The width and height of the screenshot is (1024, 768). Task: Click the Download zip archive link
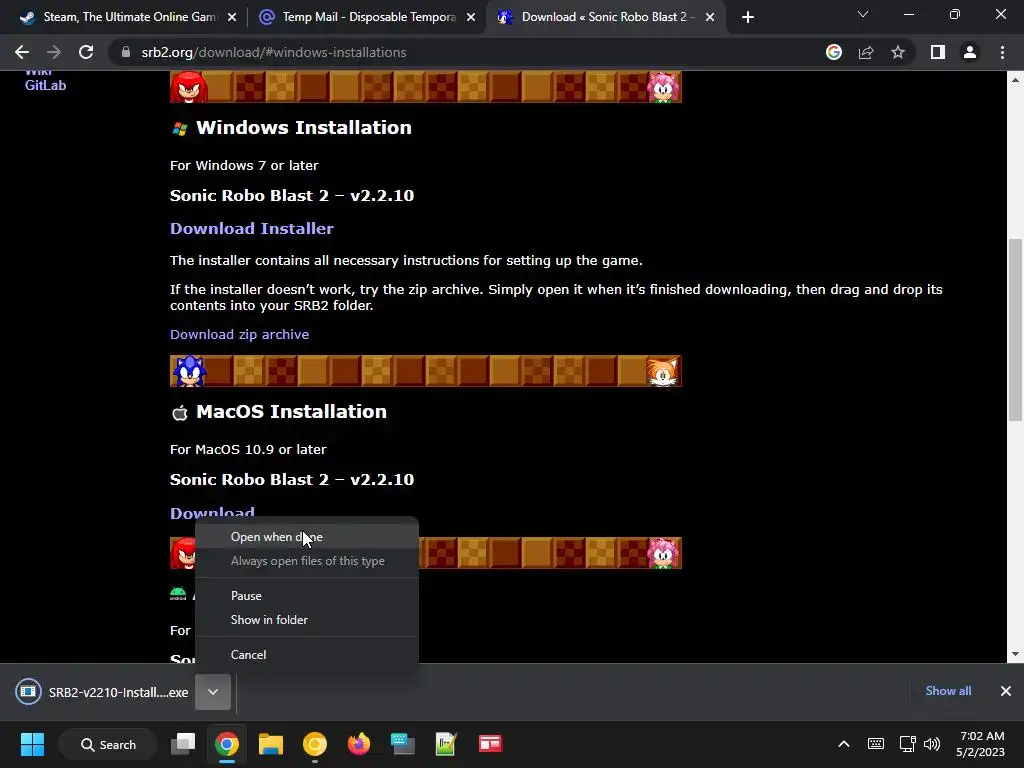(x=239, y=334)
